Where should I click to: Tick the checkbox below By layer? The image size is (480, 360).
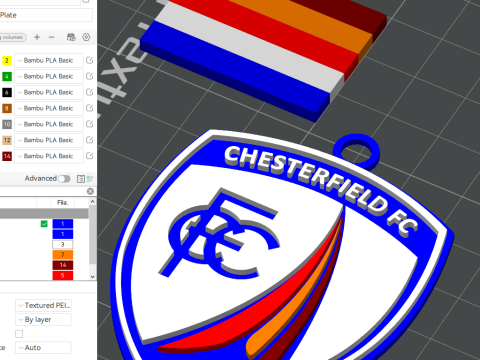pos(19,334)
